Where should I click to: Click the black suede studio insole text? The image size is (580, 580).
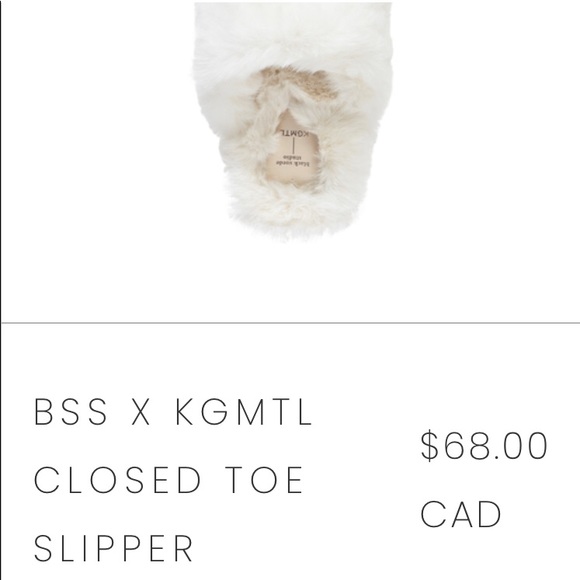pos(293,160)
